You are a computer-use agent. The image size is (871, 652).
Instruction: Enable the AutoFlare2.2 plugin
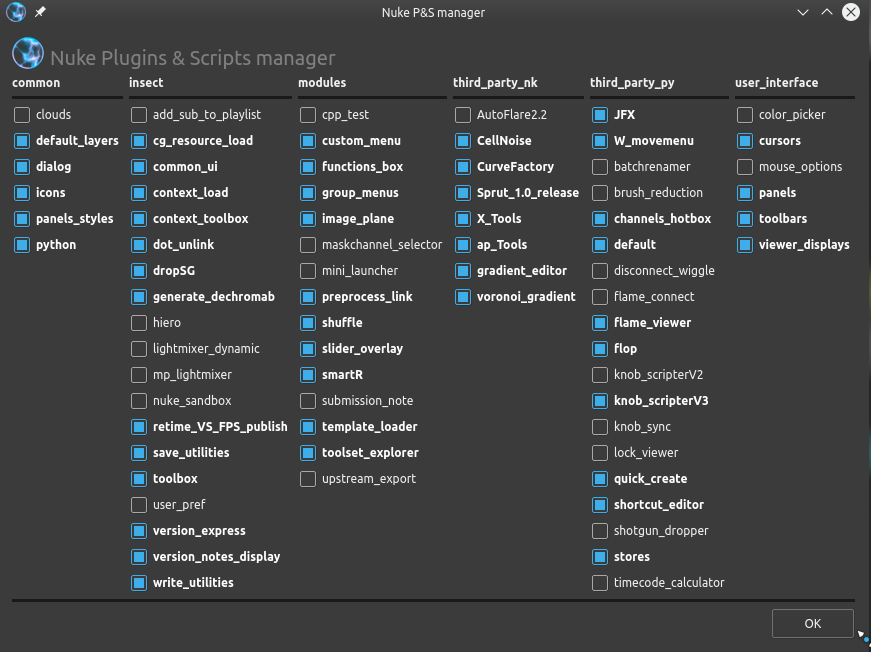462,114
